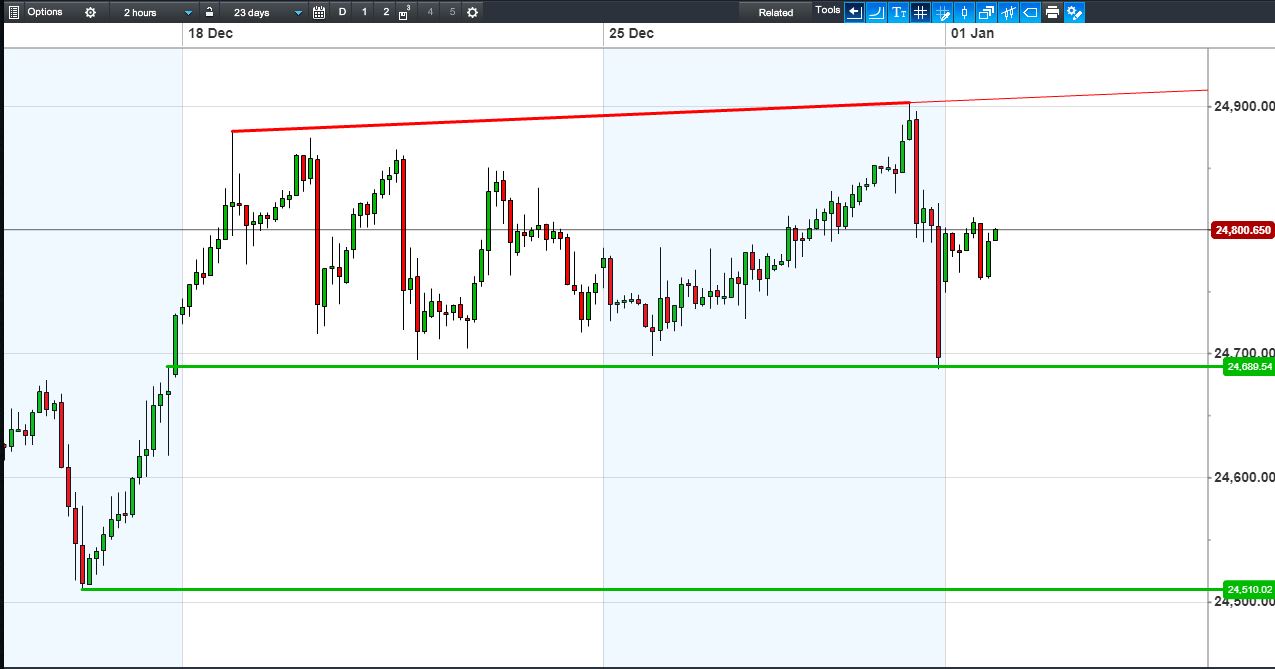Open the Options menu
The width and height of the screenshot is (1275, 669).
pos(44,12)
